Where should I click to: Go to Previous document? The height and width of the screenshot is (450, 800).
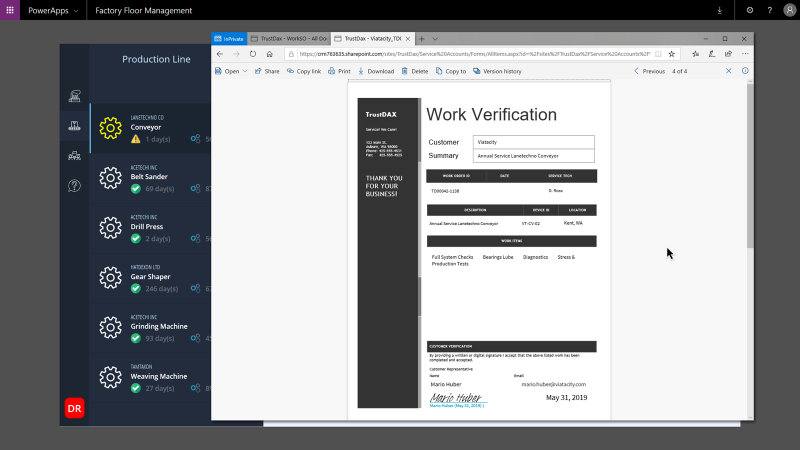pos(649,71)
